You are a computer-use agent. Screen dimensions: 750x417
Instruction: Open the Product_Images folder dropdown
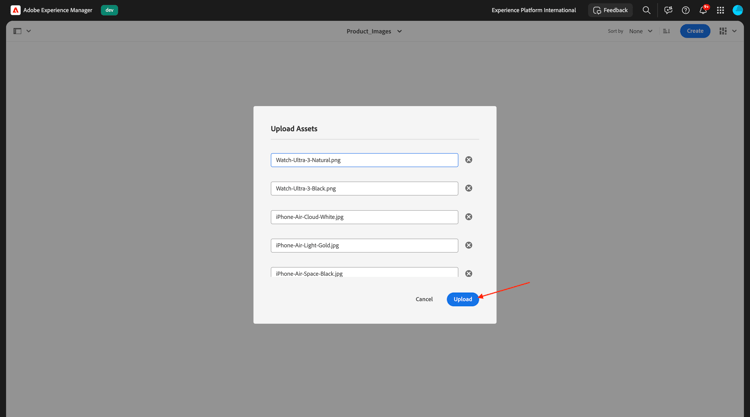pos(374,31)
